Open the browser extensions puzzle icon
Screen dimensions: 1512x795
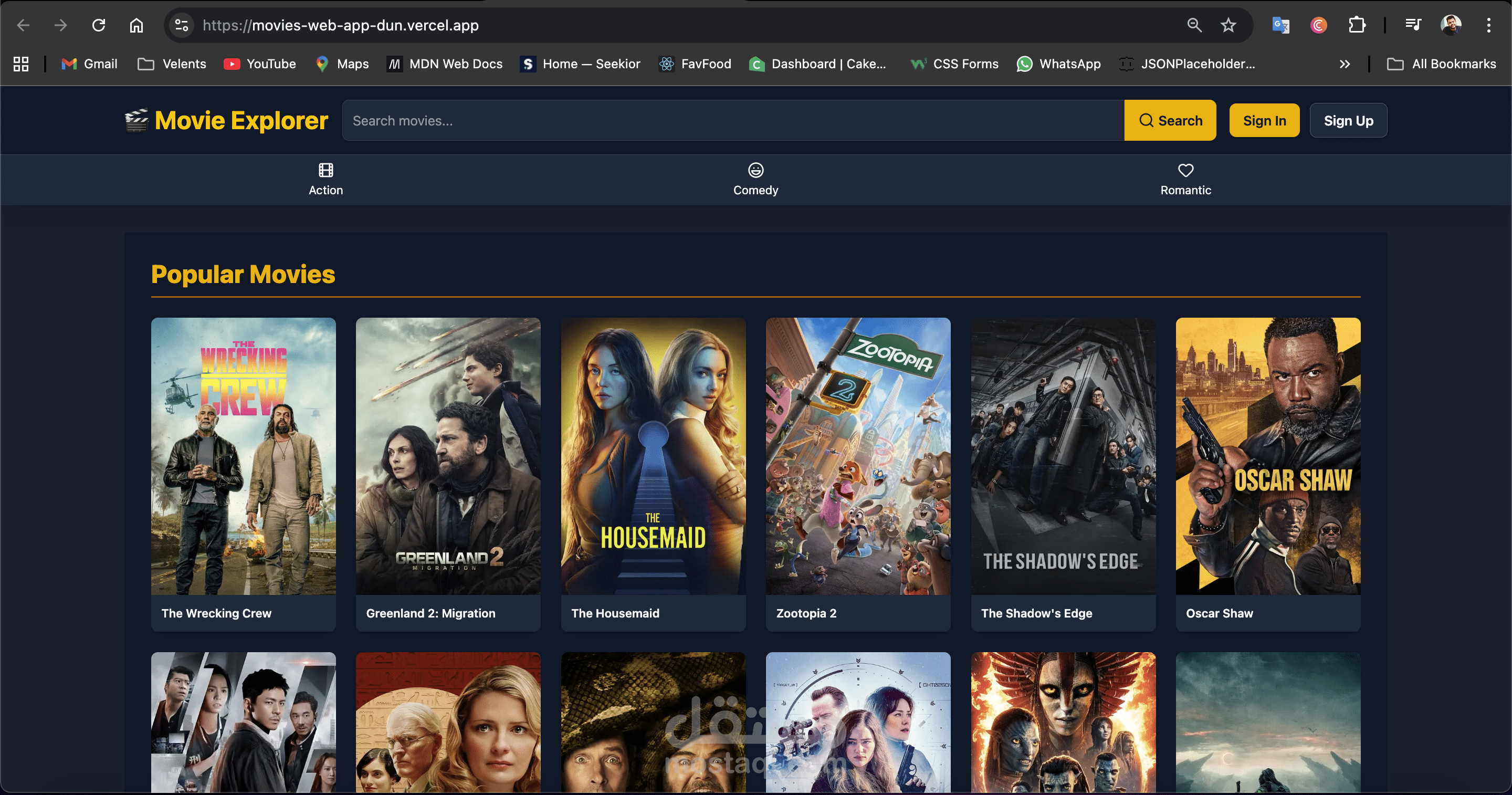coord(1357,25)
